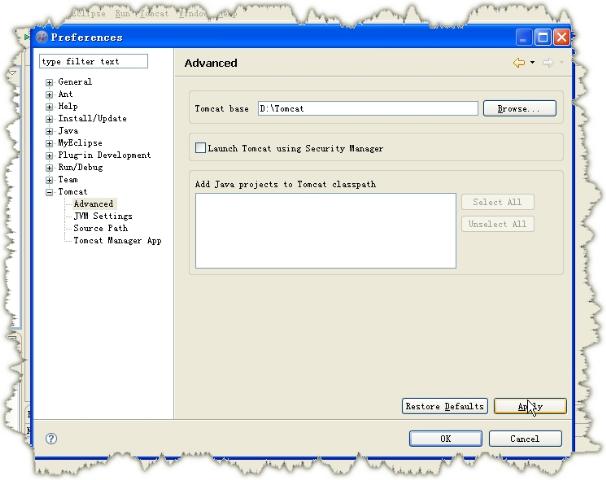This screenshot has width=606, height=480.
Task: Click the Tomcat base path field
Action: tap(368, 109)
